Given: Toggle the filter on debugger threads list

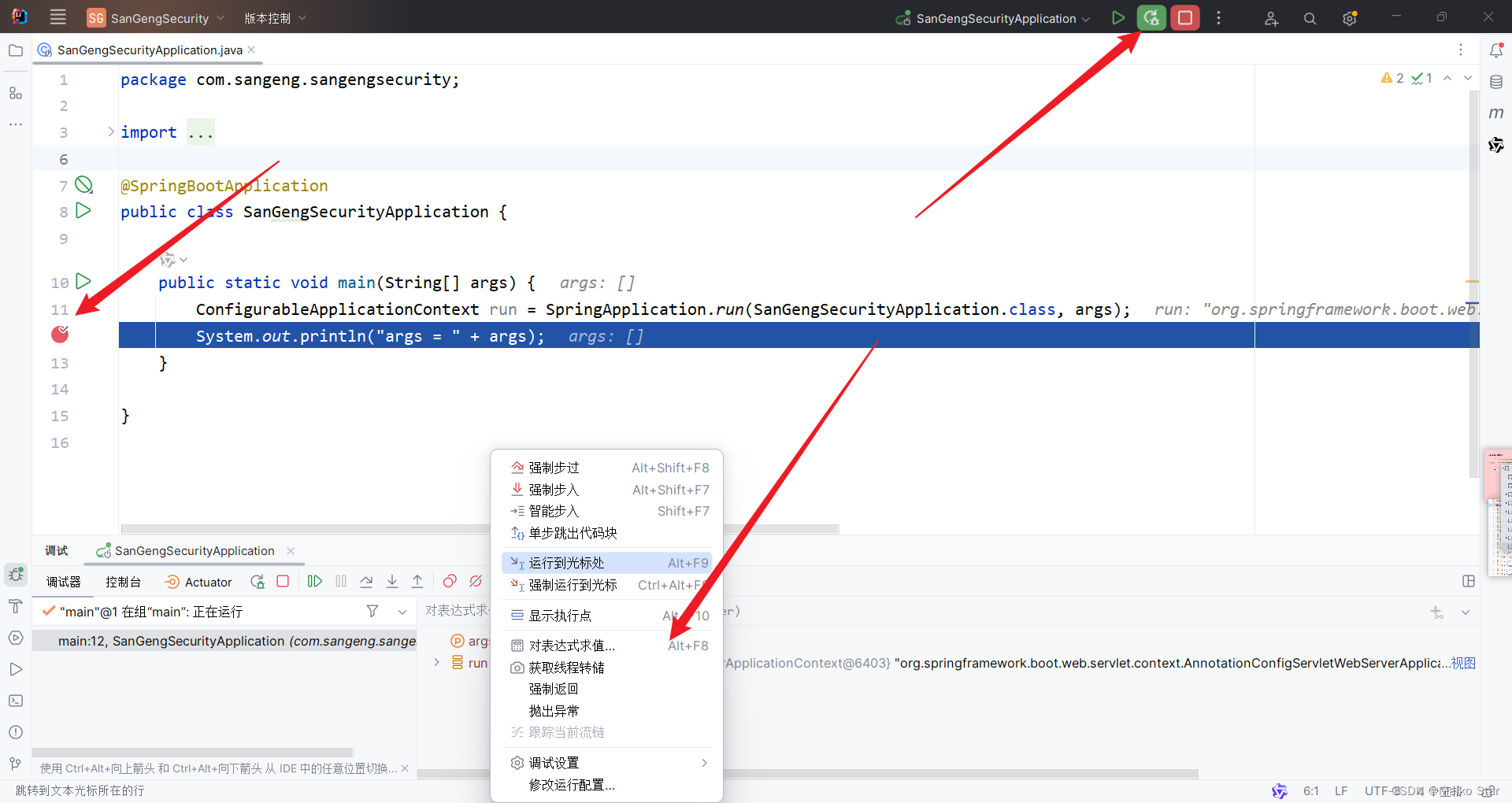Looking at the screenshot, I should point(372,611).
